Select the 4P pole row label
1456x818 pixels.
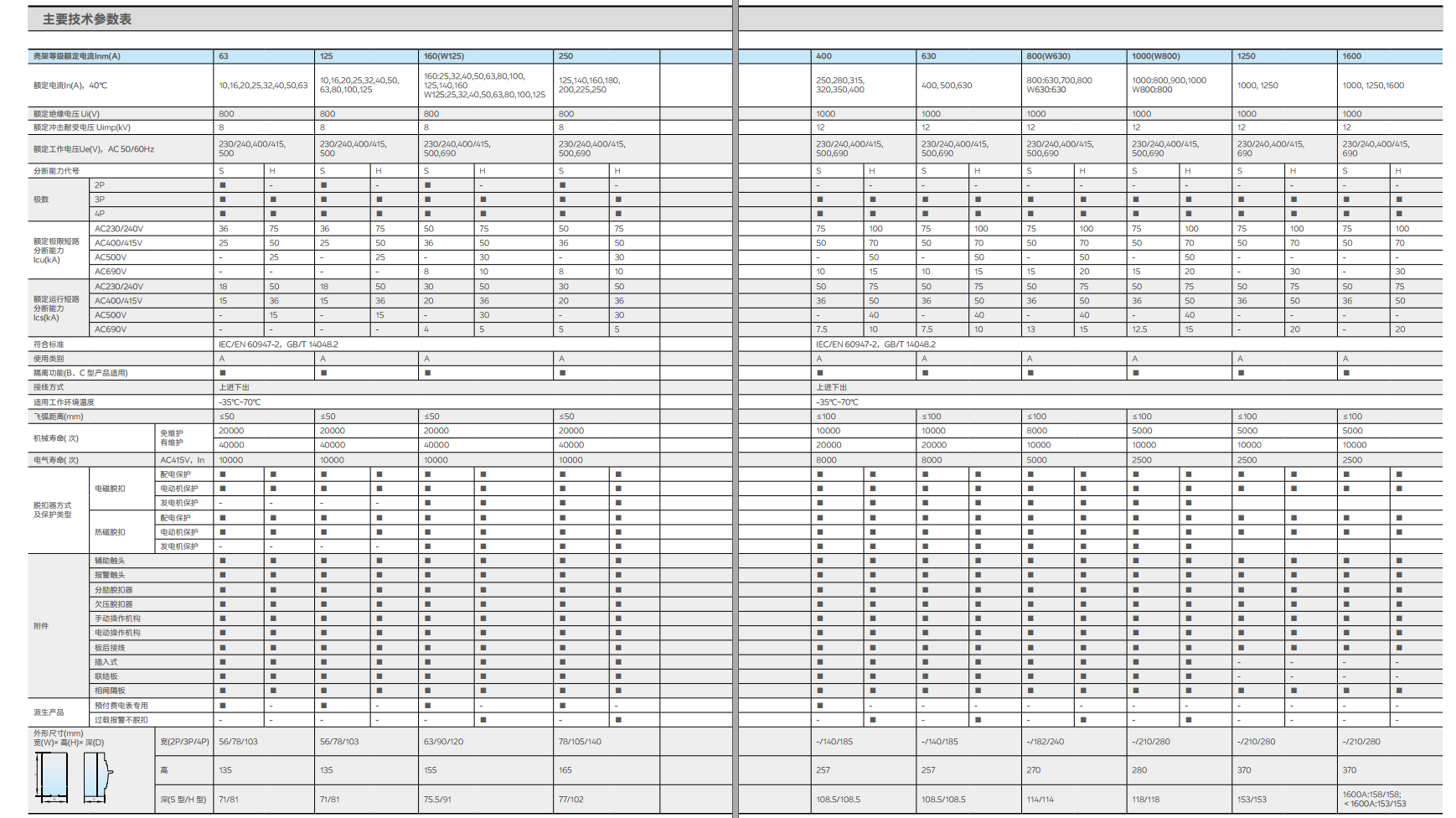[x=100, y=214]
